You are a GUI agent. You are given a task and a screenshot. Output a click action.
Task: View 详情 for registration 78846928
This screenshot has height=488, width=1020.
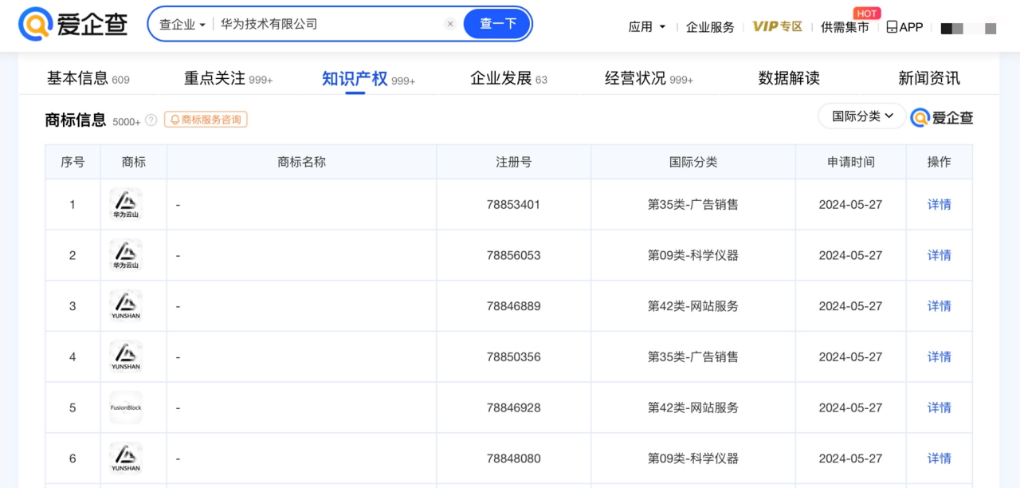pyautogui.click(x=939, y=407)
